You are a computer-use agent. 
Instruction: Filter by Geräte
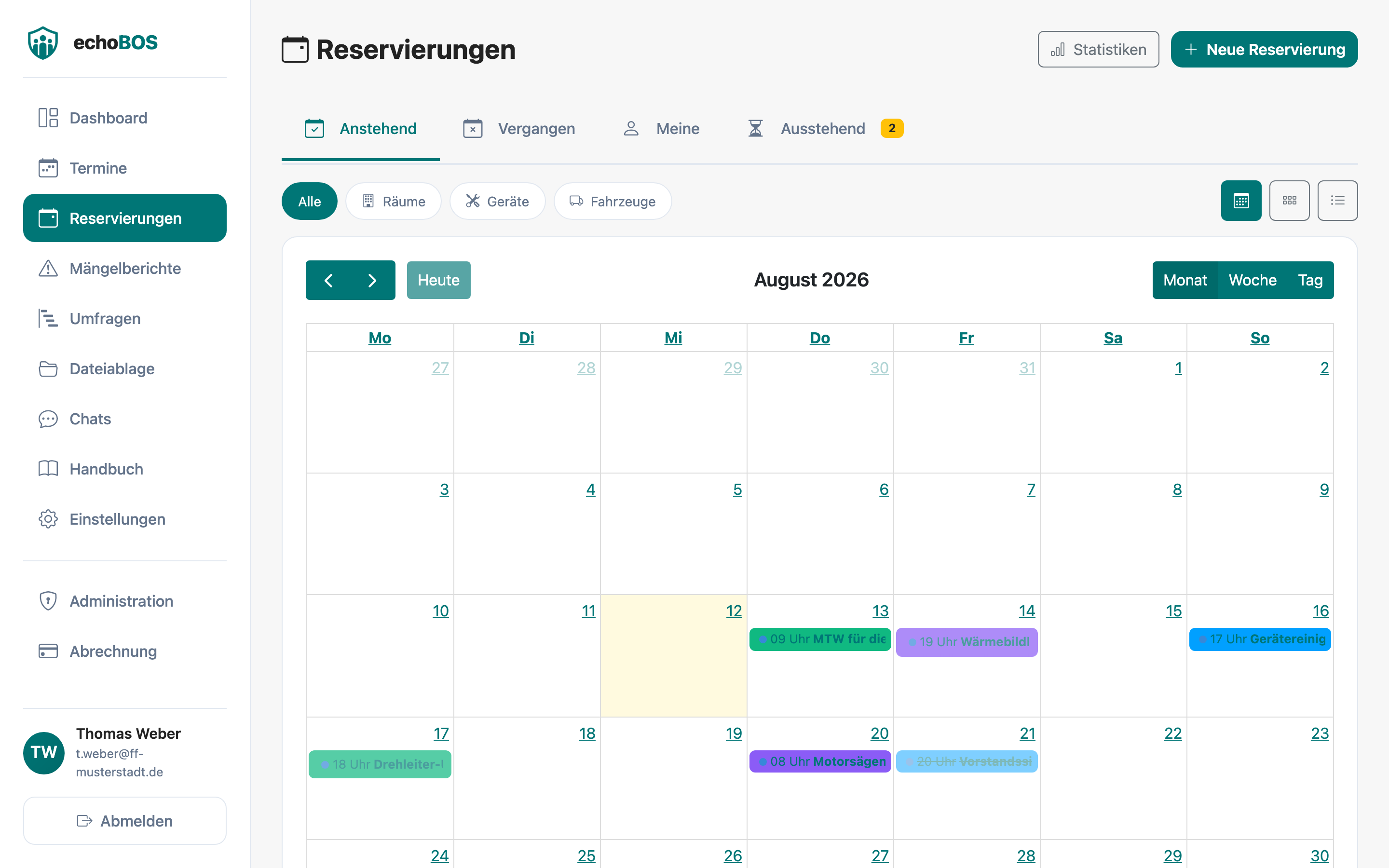[497, 202]
